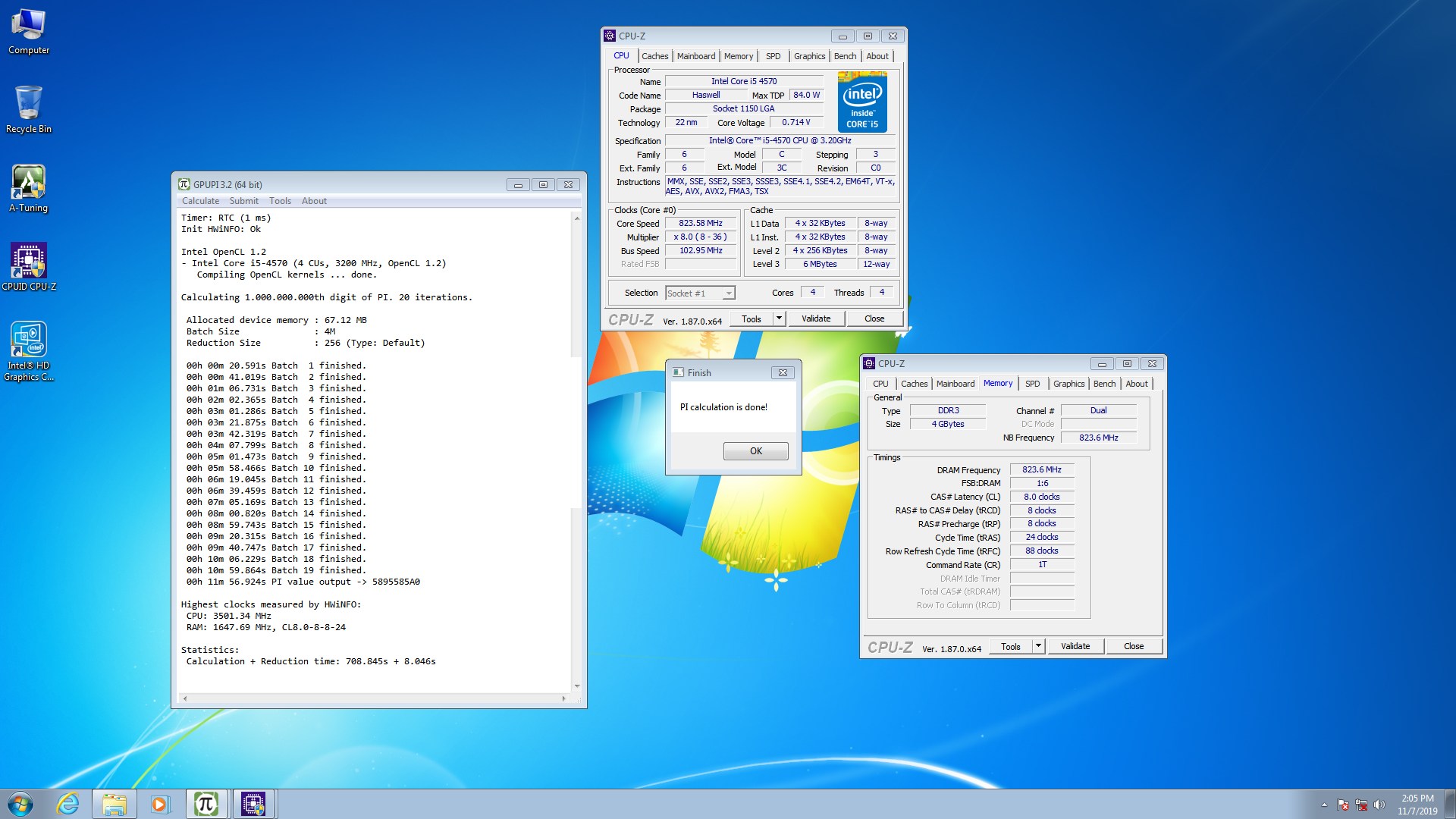Click GPUPI horizontal scrollbar left arrow
The image size is (1456, 819).
185,698
